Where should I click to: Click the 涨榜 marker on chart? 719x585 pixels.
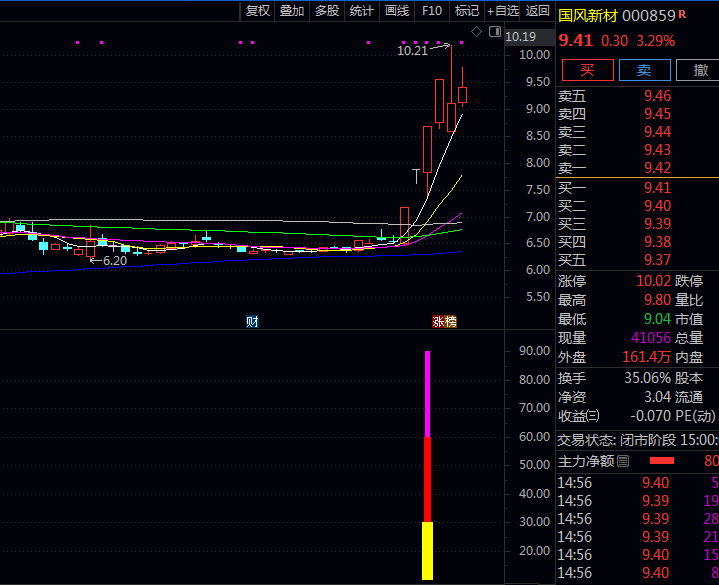pos(444,322)
